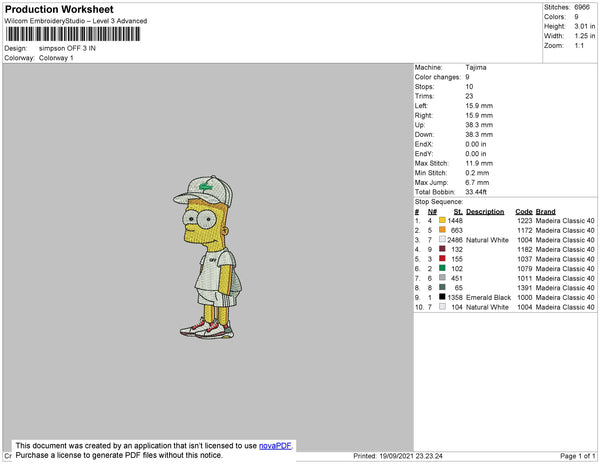Viewport: 600px width, 464px height.
Task: Click the Max Jump value '6.7 mm'
Action: (477, 182)
